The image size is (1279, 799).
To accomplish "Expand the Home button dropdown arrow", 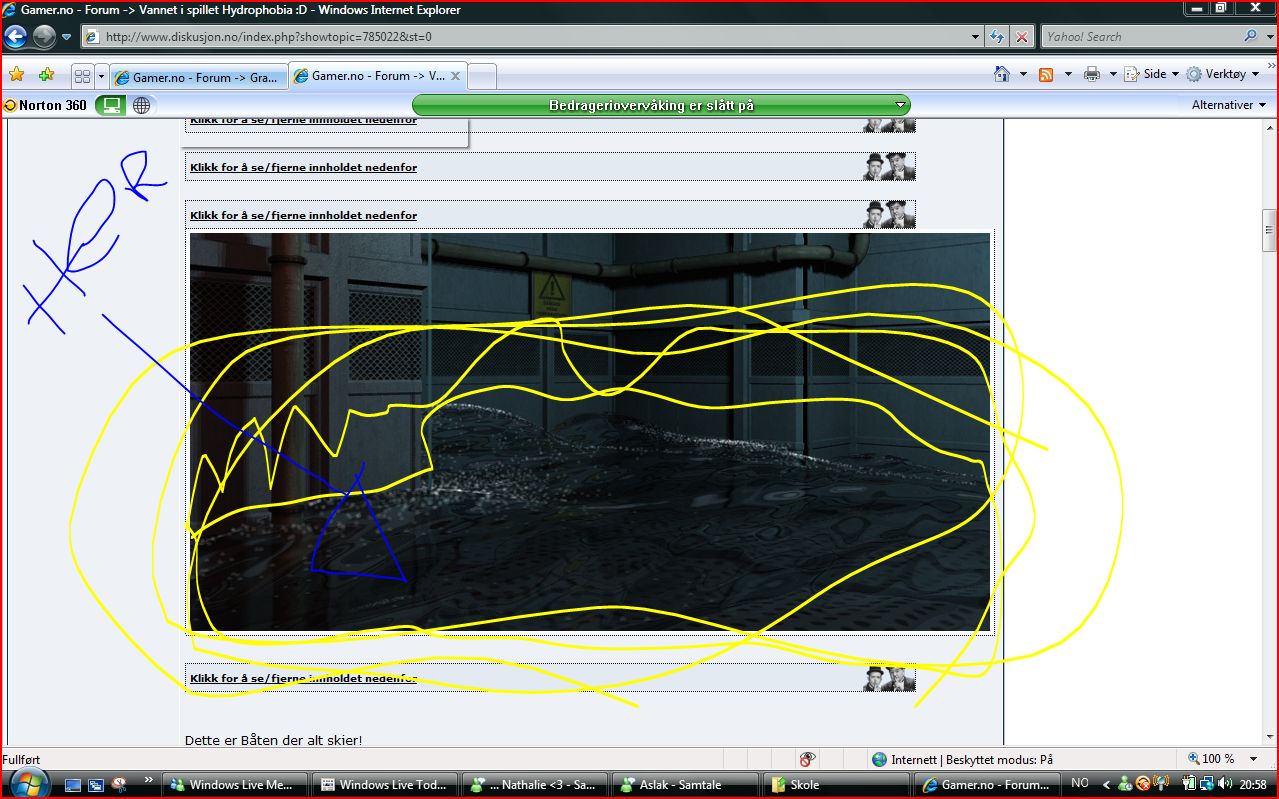I will 1023,75.
